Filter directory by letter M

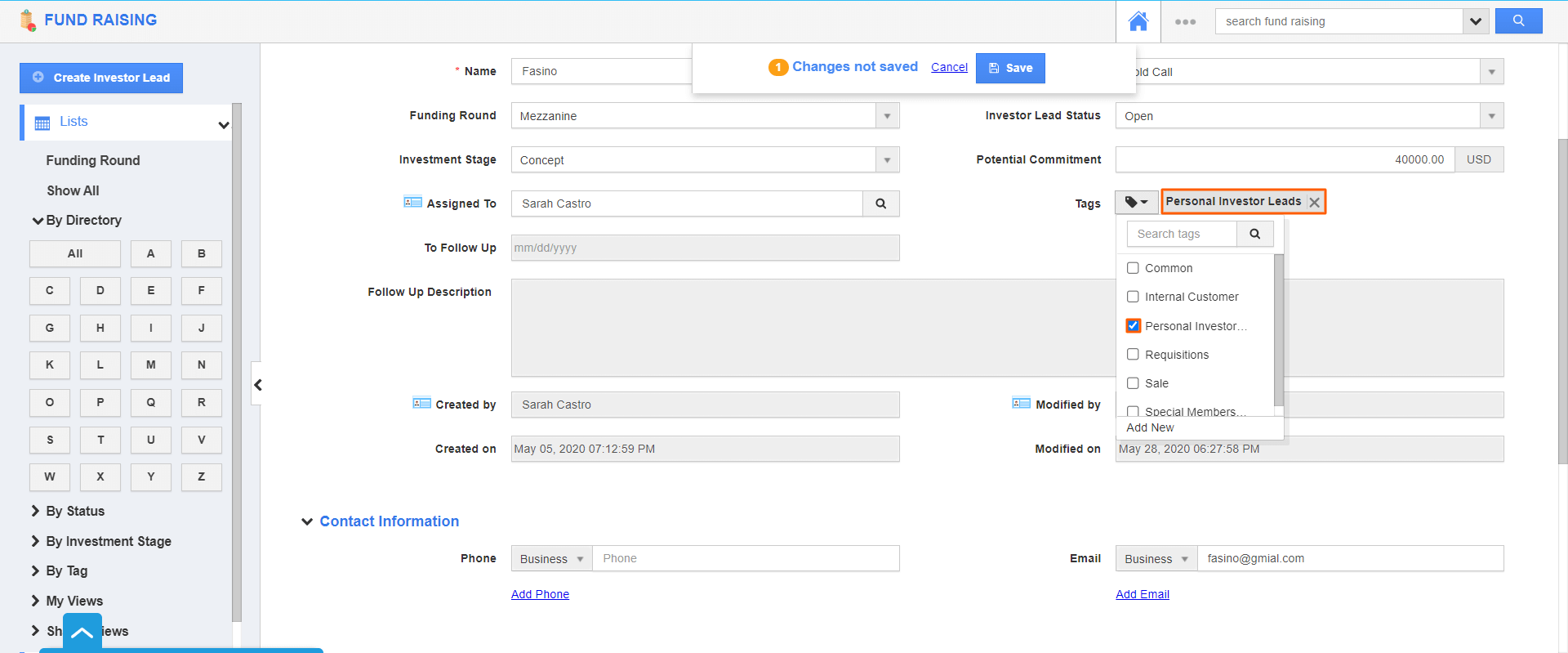coord(150,365)
